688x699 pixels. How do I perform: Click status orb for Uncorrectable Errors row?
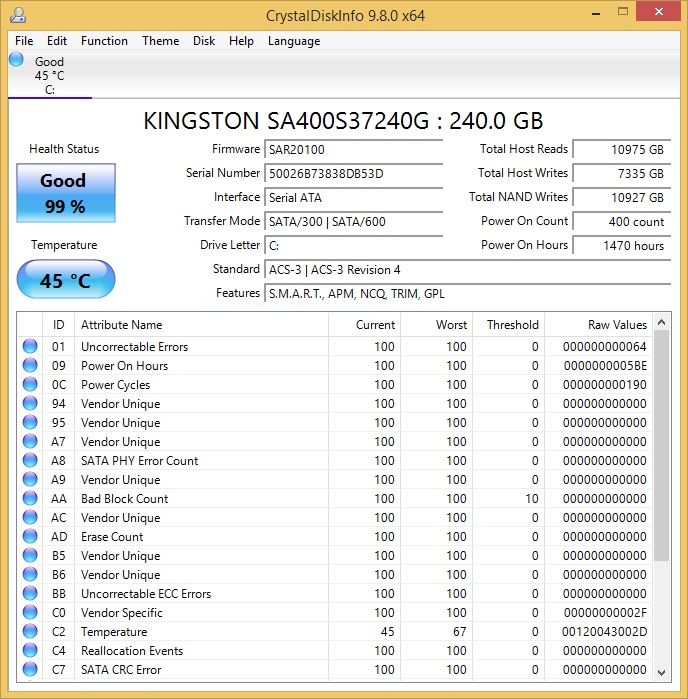coord(30,346)
